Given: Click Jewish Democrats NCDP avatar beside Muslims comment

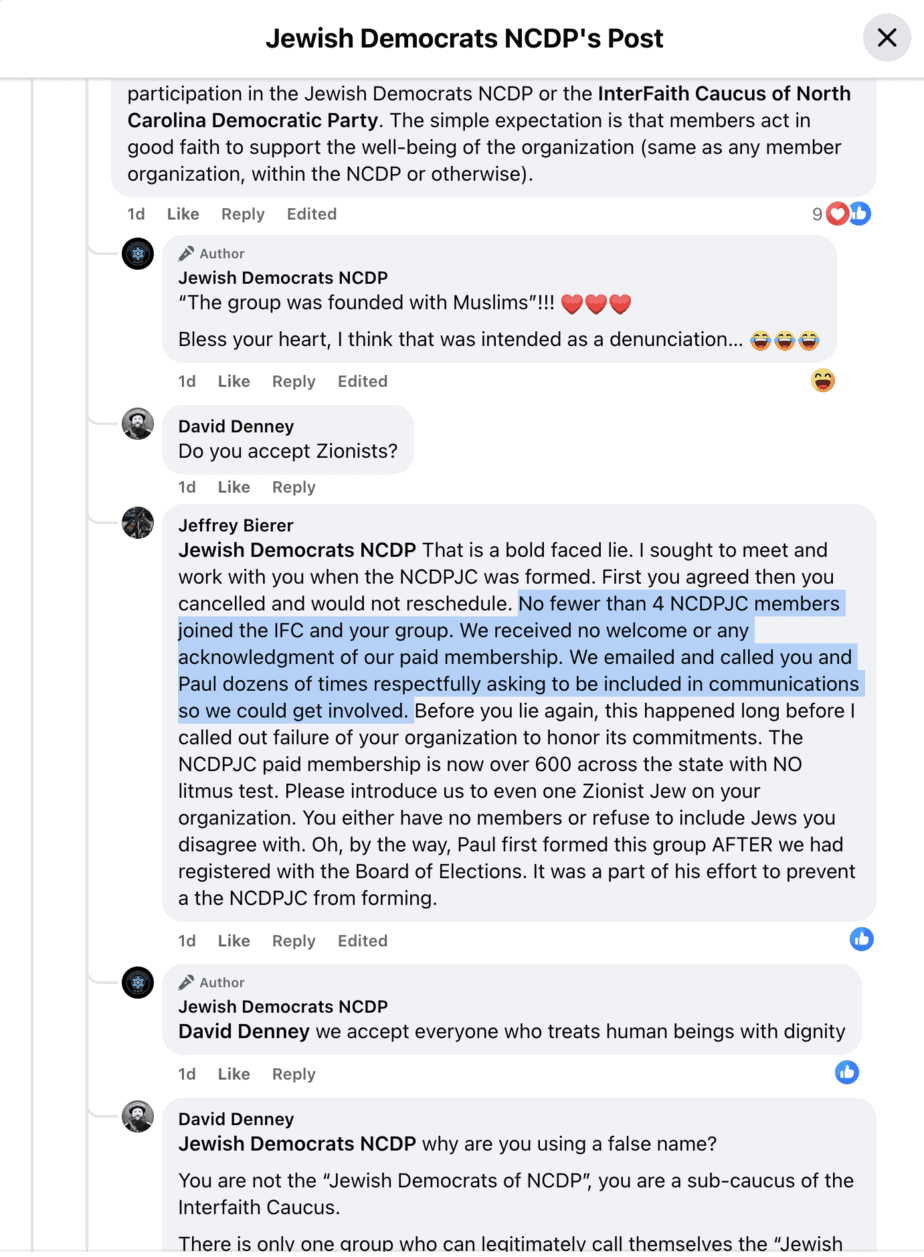Looking at the screenshot, I should (138, 254).
